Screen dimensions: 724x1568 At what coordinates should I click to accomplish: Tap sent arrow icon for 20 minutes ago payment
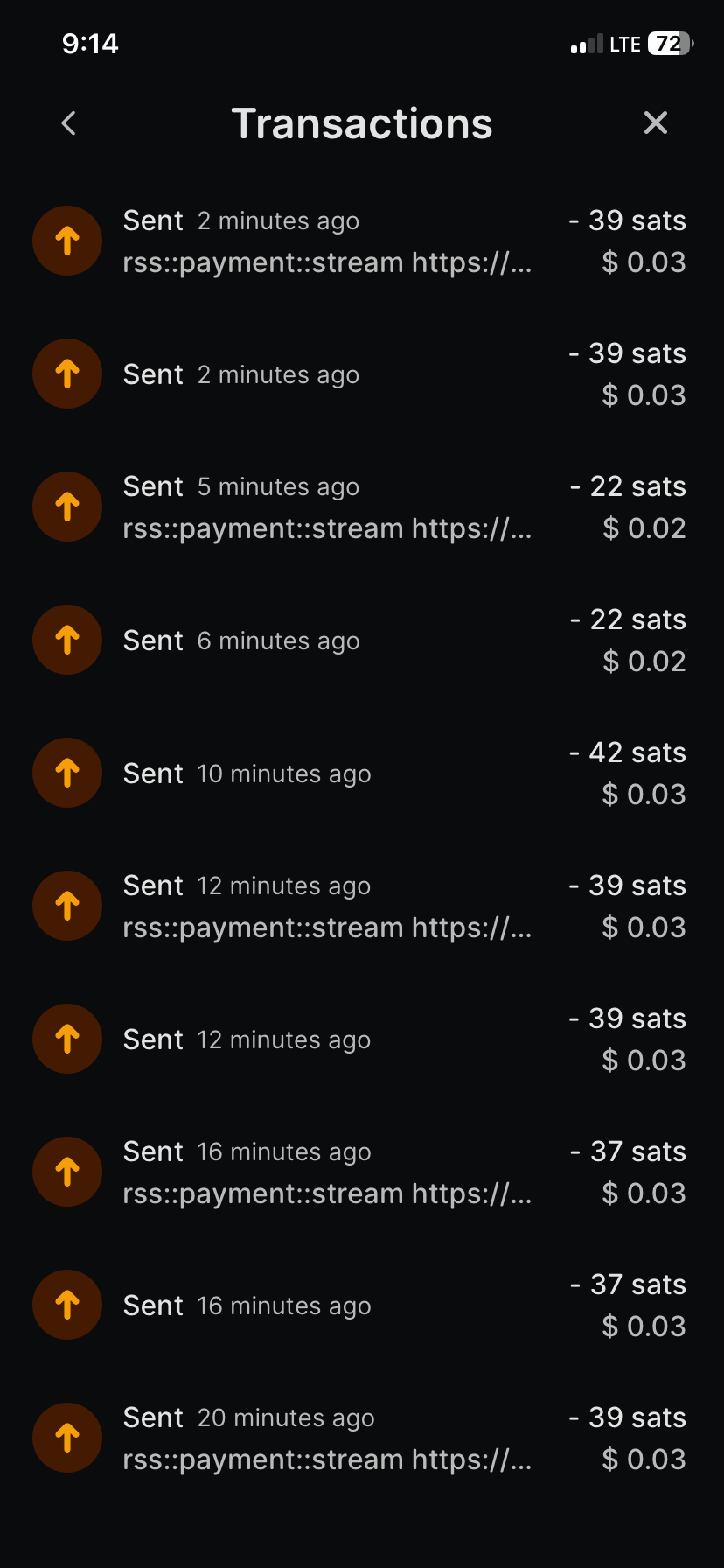pos(67,1438)
